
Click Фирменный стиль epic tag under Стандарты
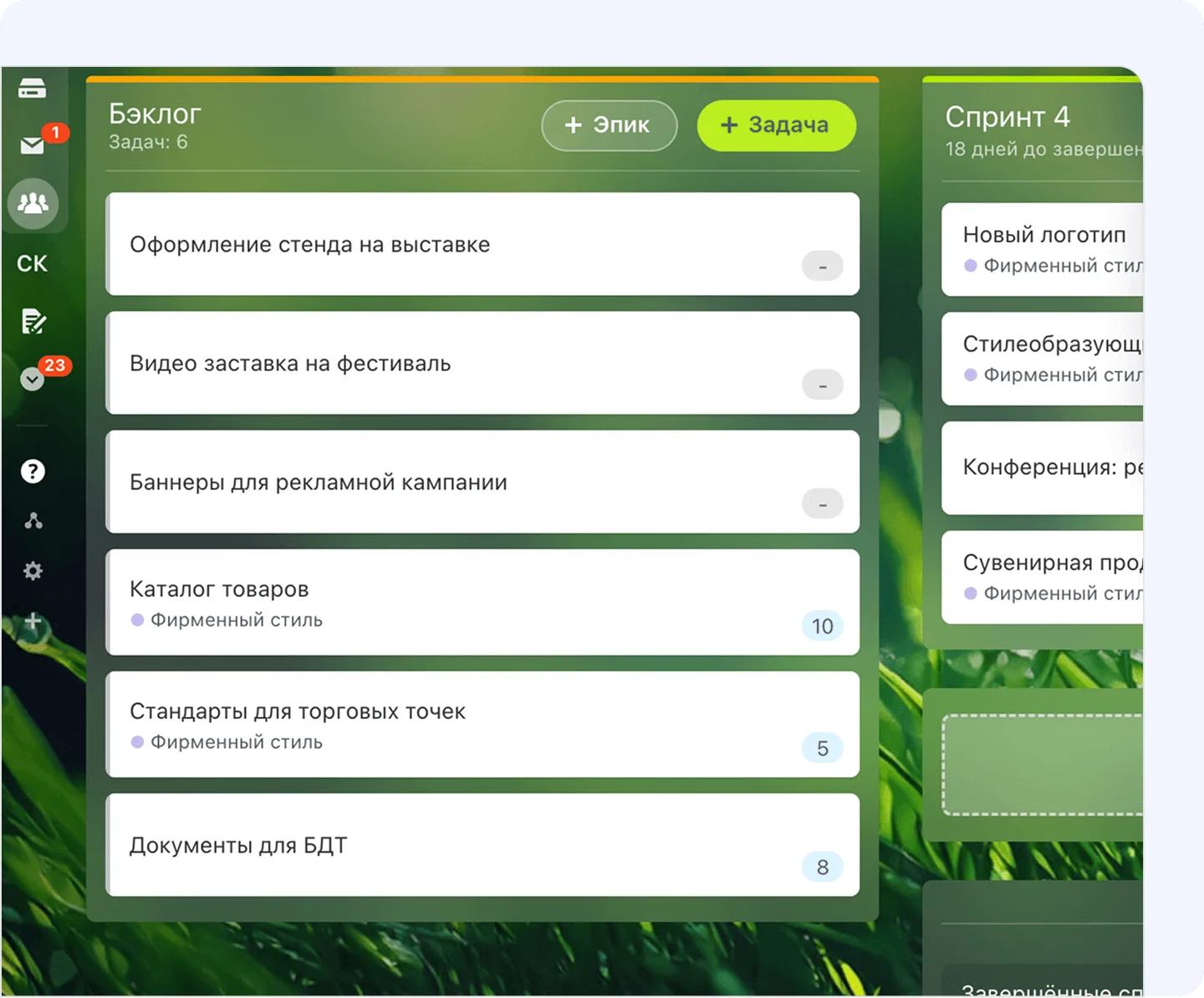(x=236, y=742)
